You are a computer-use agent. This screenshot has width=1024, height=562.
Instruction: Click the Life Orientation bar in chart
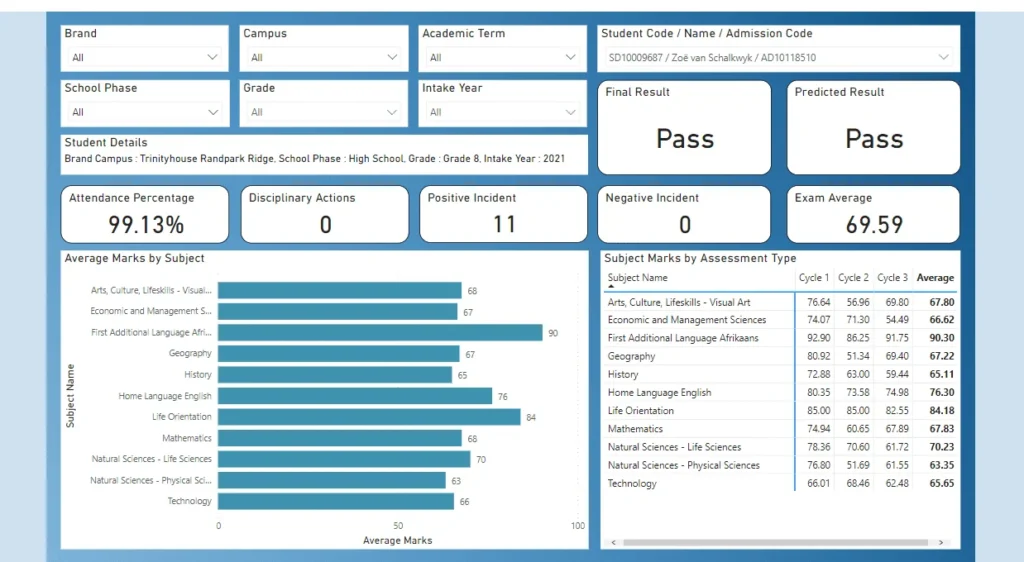pyautogui.click(x=369, y=417)
